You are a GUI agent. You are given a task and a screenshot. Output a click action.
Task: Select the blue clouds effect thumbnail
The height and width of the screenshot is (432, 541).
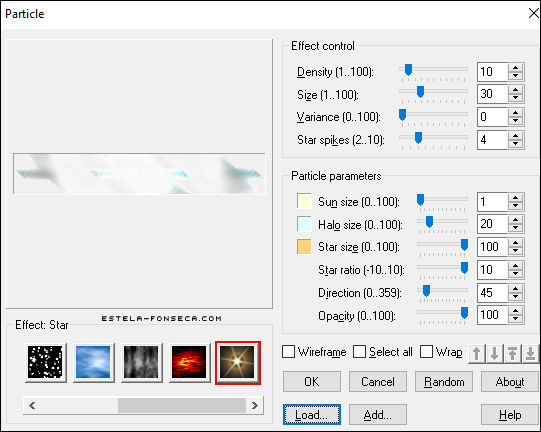click(94, 362)
